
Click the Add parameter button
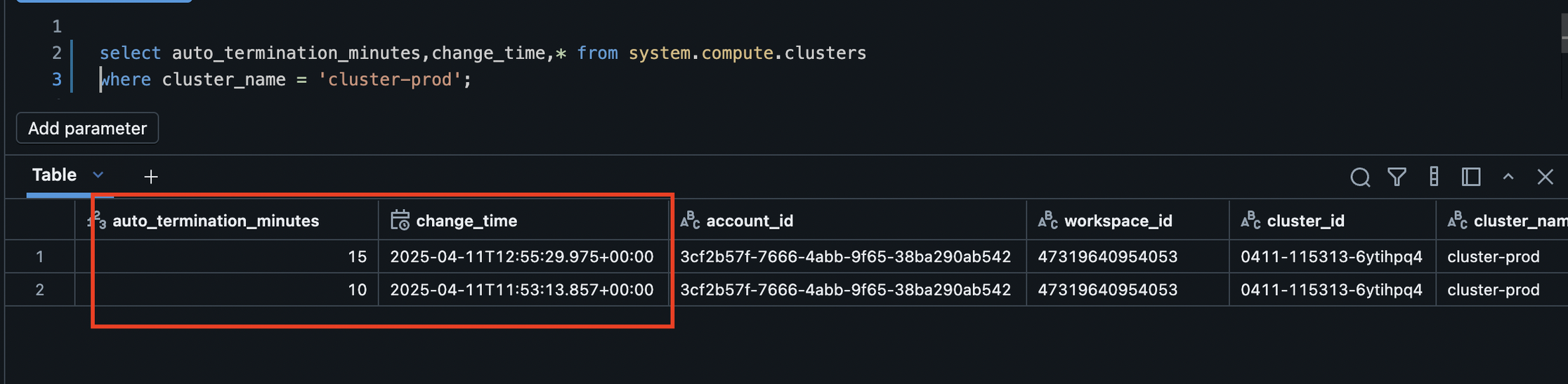point(87,128)
